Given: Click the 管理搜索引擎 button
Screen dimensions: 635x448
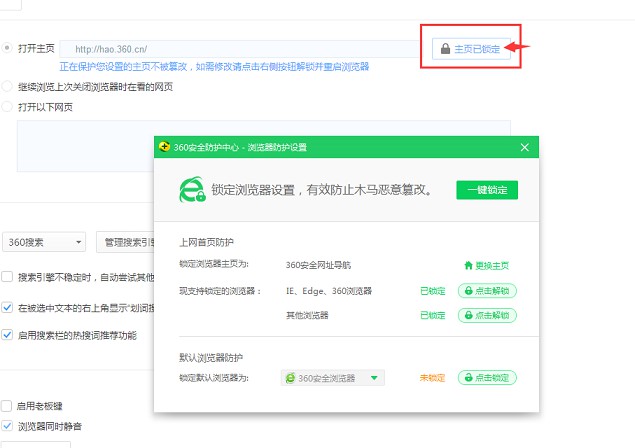Looking at the screenshot, I should click(x=126, y=242).
